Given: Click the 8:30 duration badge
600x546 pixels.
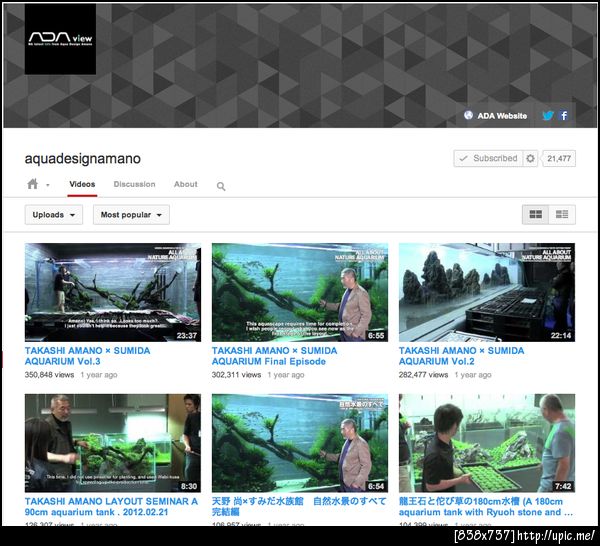Looking at the screenshot, I should pos(189,486).
